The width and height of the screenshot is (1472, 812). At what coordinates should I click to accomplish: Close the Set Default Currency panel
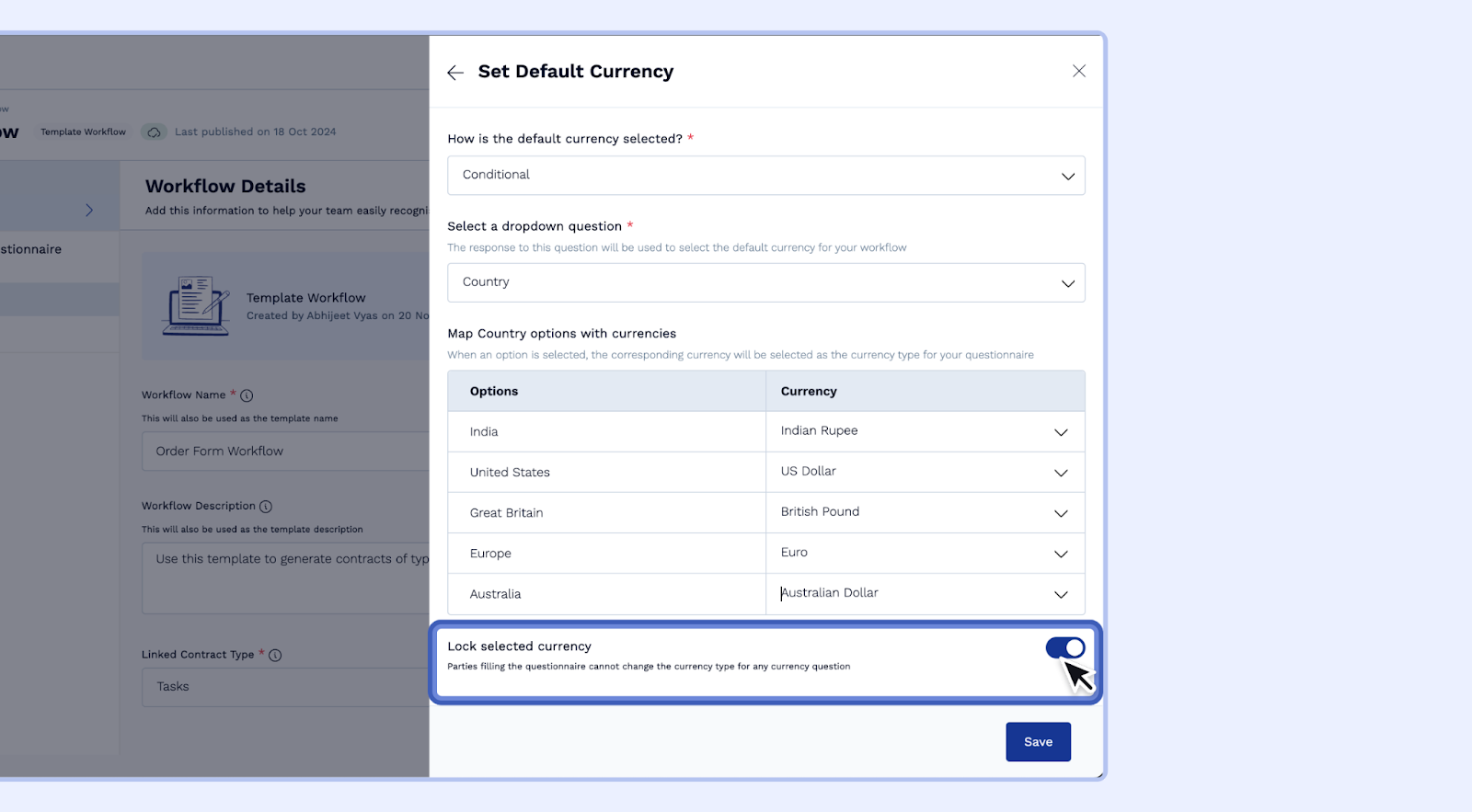click(1079, 72)
